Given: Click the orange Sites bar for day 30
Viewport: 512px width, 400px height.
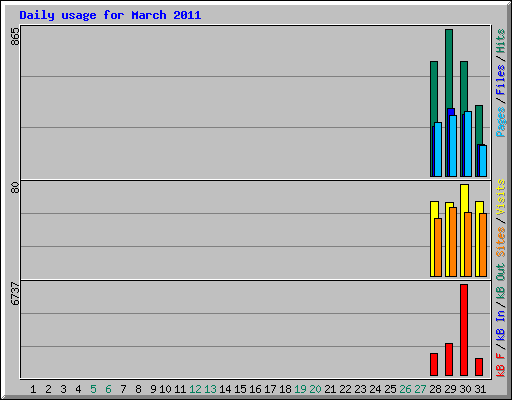Looking at the screenshot, I should [x=468, y=244].
